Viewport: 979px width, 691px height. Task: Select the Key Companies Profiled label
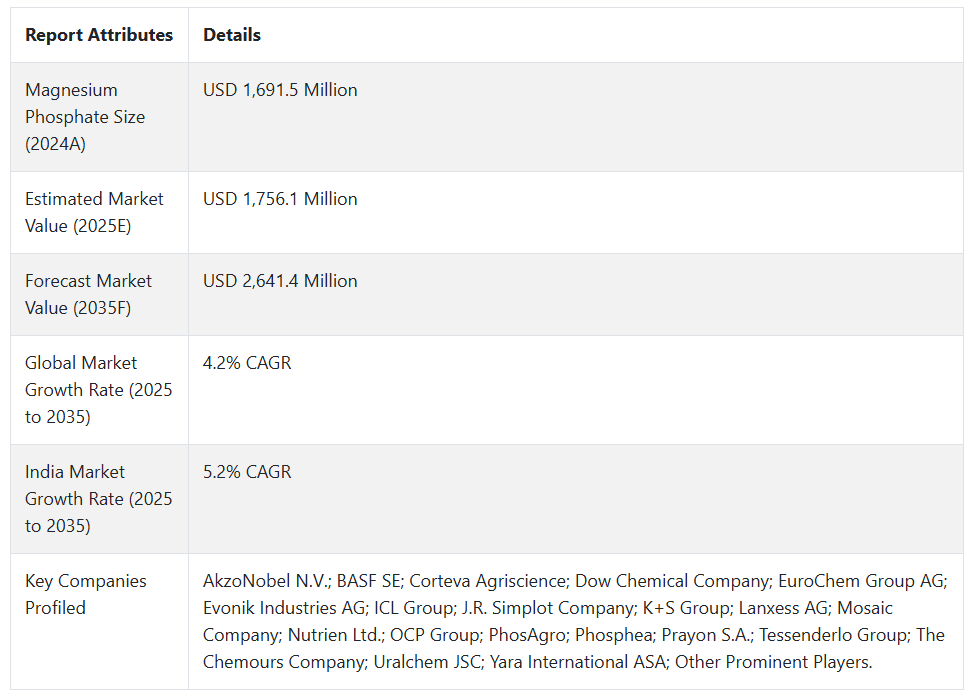point(86,594)
